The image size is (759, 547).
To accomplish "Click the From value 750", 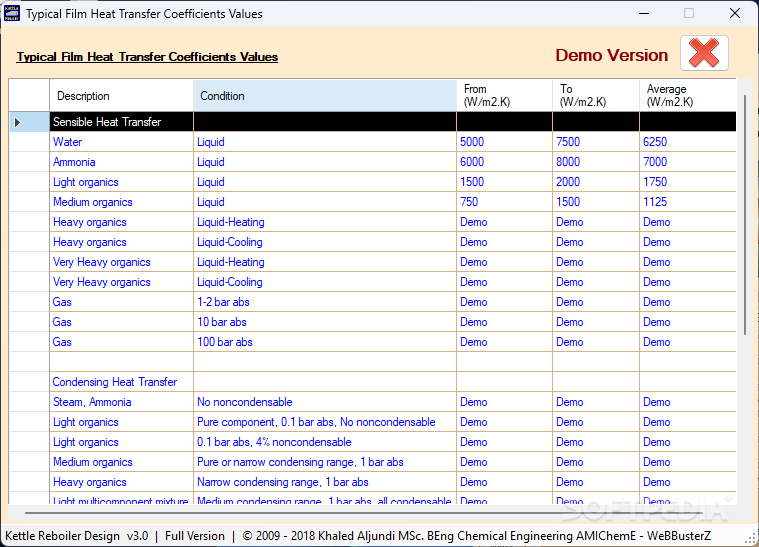I will click(504, 202).
